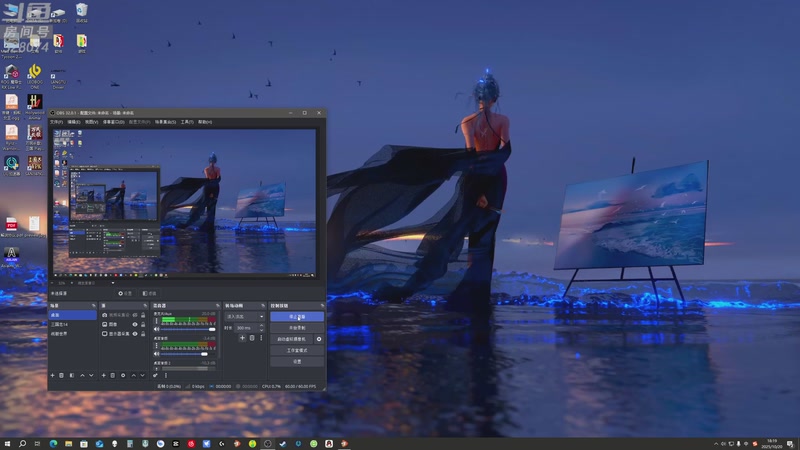The image size is (800, 450).
Task: Open the 场景集合(S) Scene Collection menu
Action: click(165, 122)
